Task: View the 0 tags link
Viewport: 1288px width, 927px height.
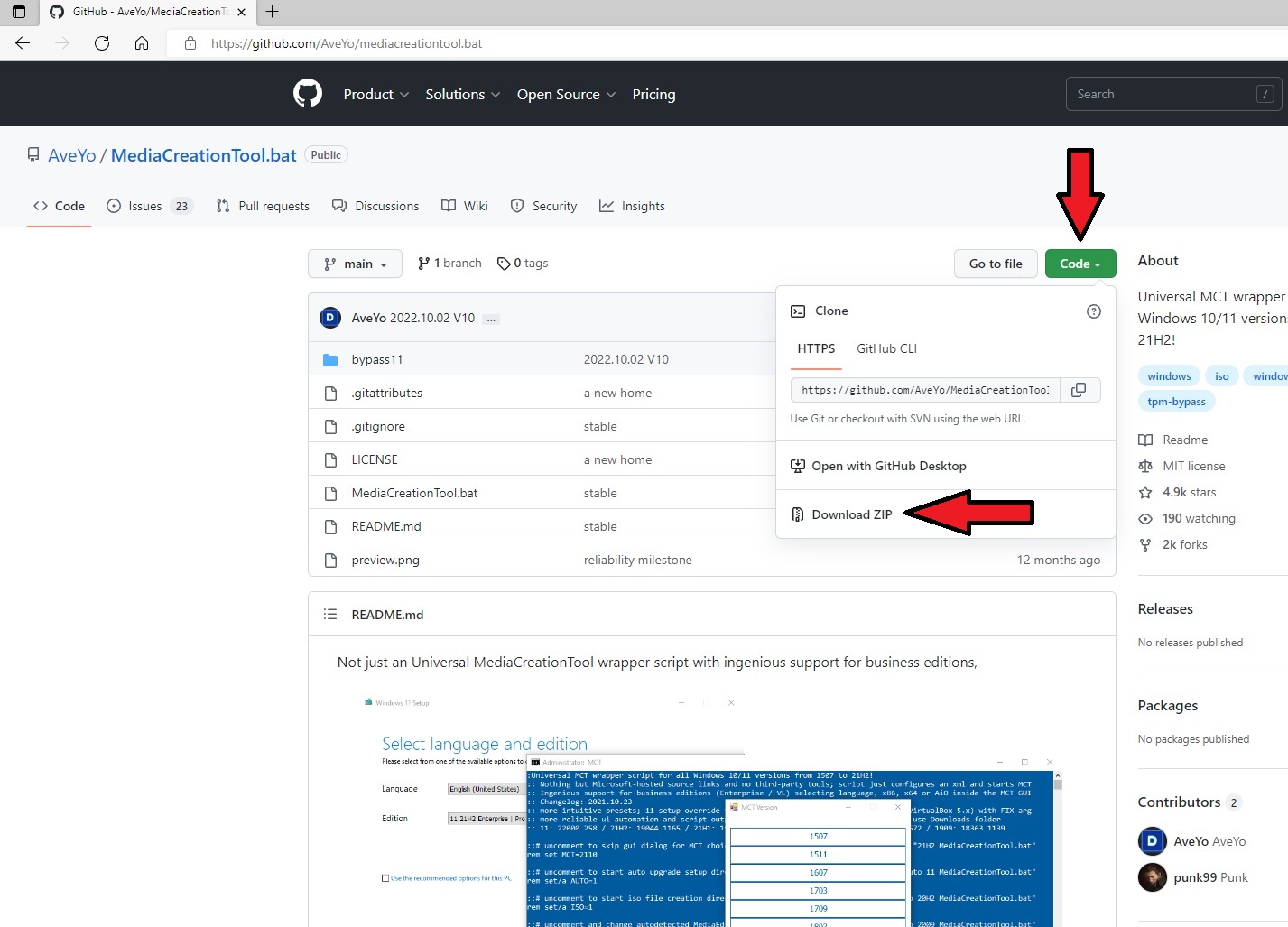Action: pos(523,264)
